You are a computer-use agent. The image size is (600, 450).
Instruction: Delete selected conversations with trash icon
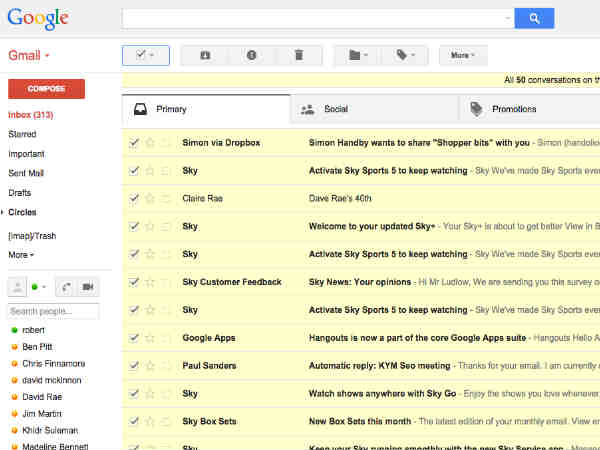(299, 55)
